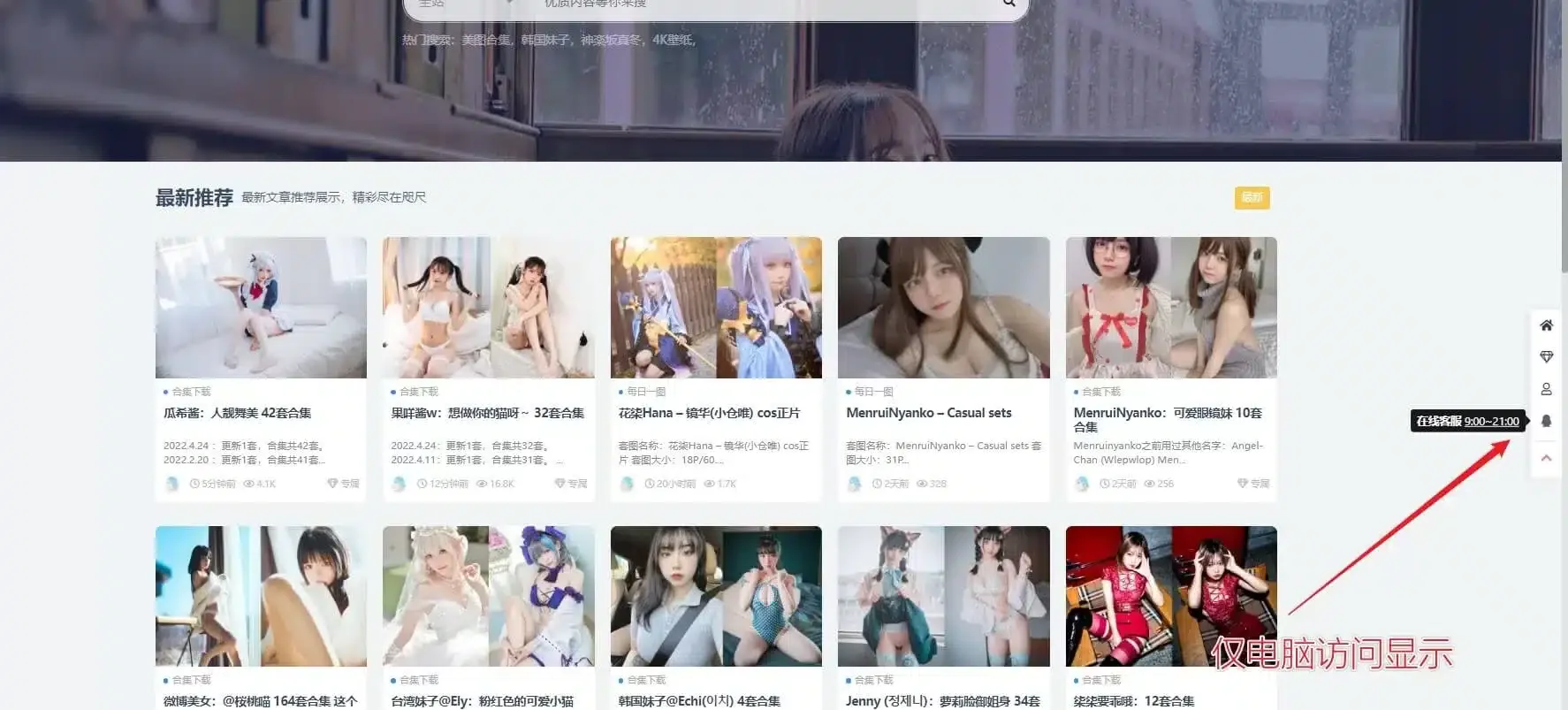
Task: Click the 专属 diamond badge on 可爱眼镜妹 card
Action: [x=1253, y=484]
